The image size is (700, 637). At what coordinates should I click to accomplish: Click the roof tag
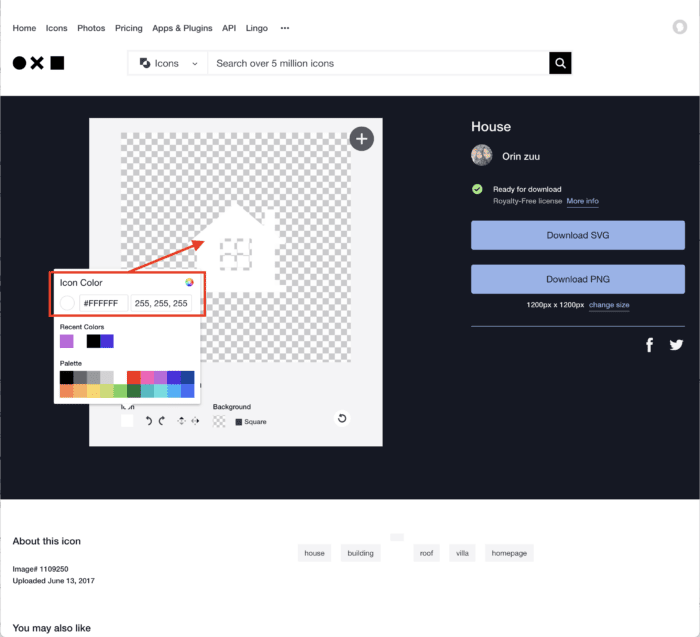pos(427,553)
